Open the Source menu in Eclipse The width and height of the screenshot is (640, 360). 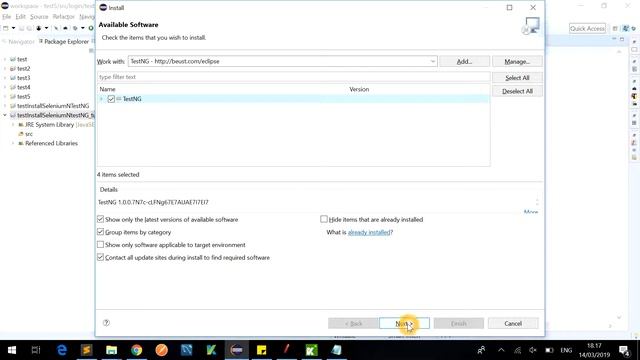39,17
